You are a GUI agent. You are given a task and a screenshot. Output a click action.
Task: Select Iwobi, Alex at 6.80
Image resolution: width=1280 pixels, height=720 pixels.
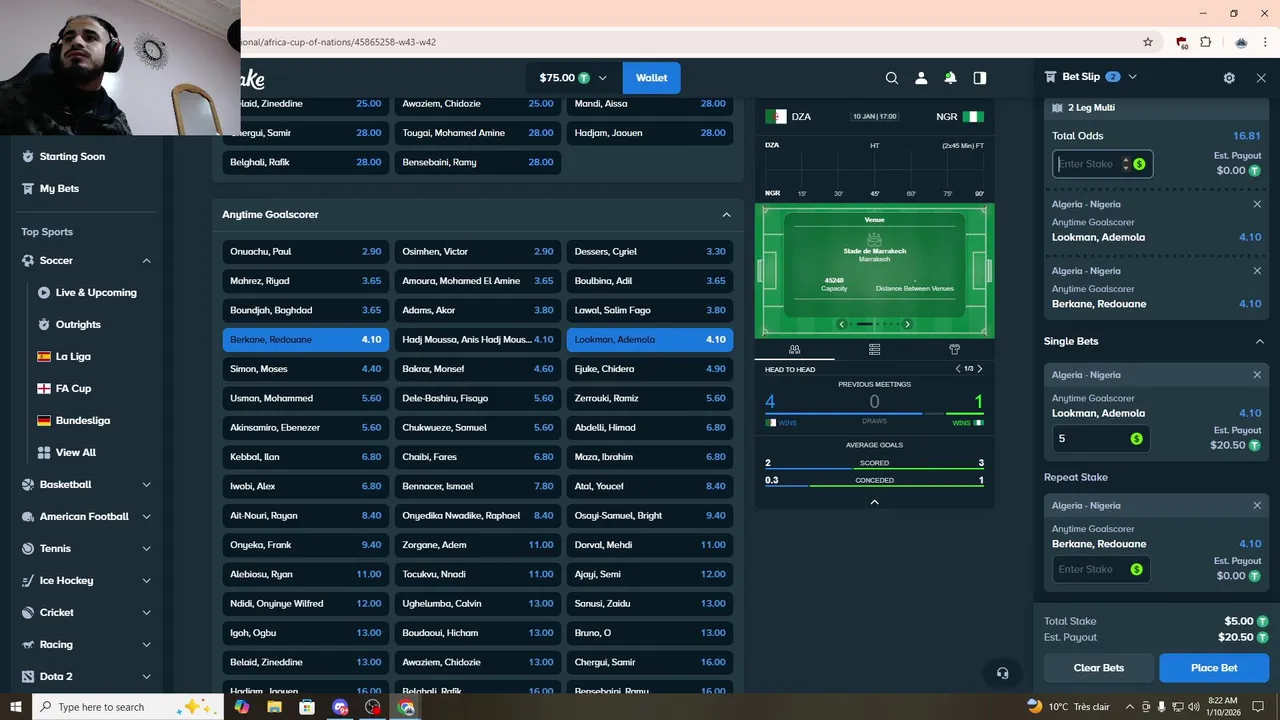pyautogui.click(x=306, y=486)
